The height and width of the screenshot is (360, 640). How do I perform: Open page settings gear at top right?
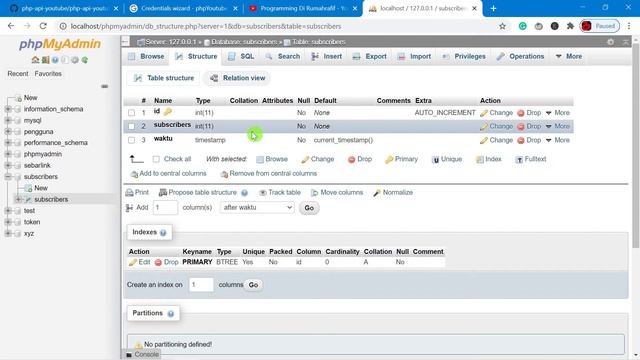pos(610,42)
